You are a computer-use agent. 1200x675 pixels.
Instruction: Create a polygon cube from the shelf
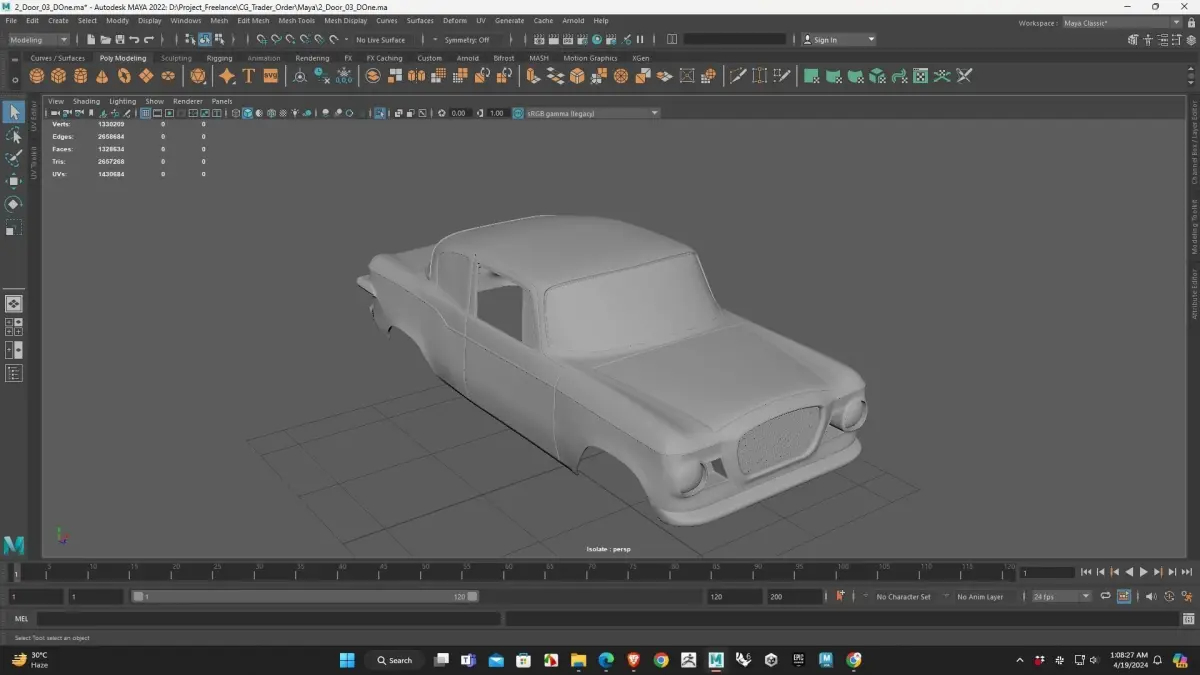59,76
